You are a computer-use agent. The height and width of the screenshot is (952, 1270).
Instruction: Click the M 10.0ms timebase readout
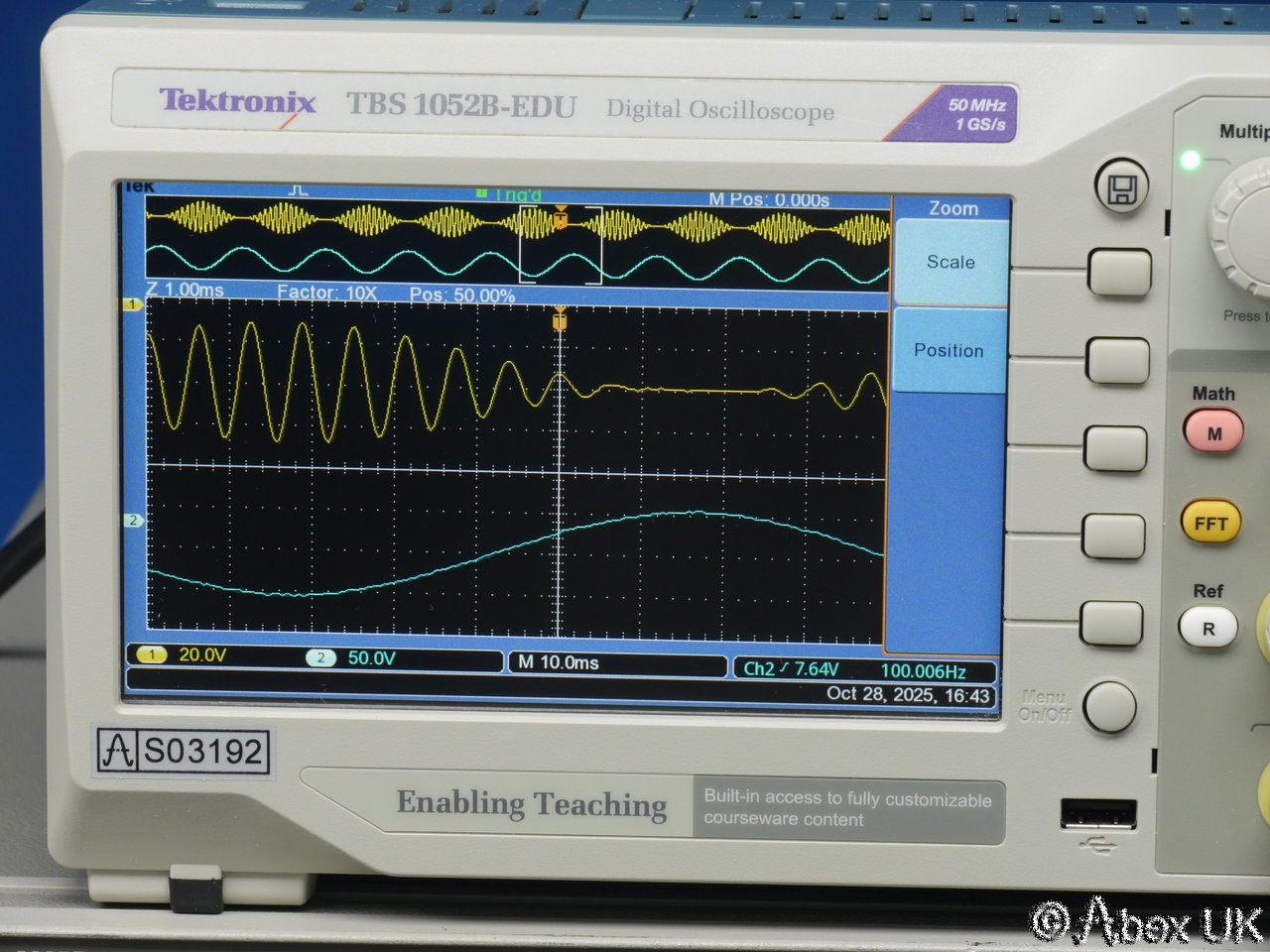point(559,662)
